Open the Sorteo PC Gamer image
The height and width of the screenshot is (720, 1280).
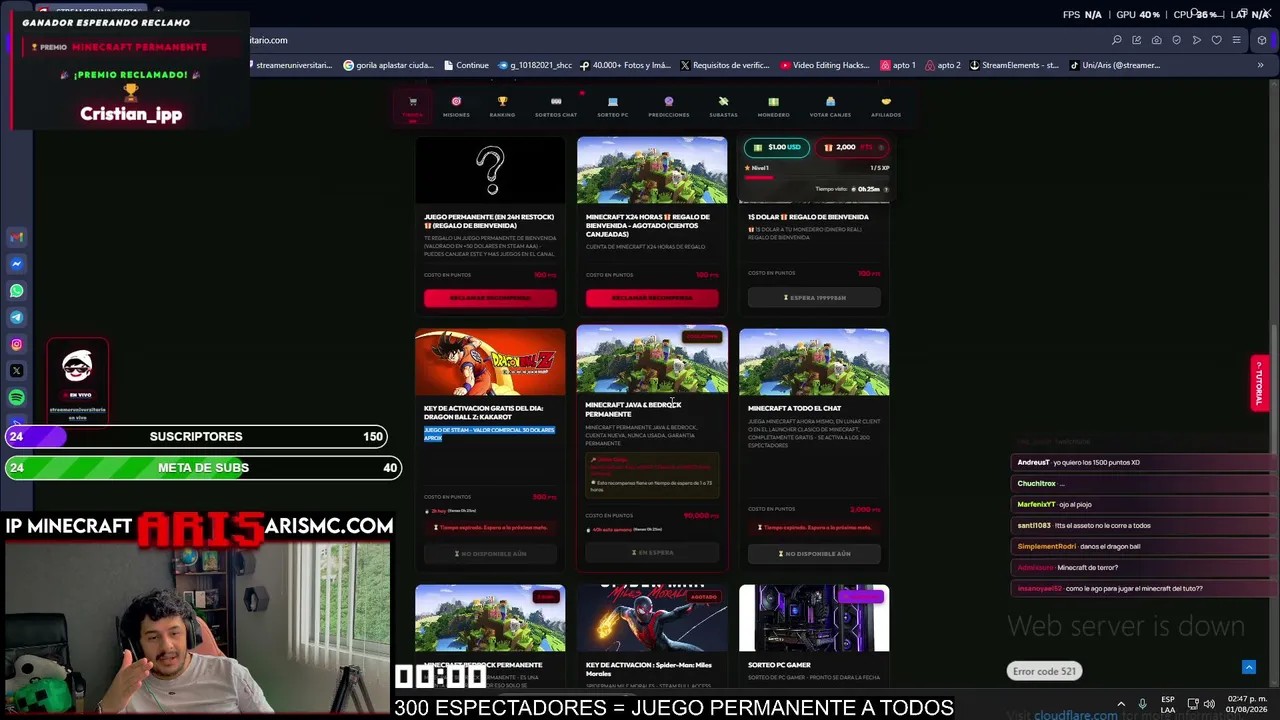point(814,618)
